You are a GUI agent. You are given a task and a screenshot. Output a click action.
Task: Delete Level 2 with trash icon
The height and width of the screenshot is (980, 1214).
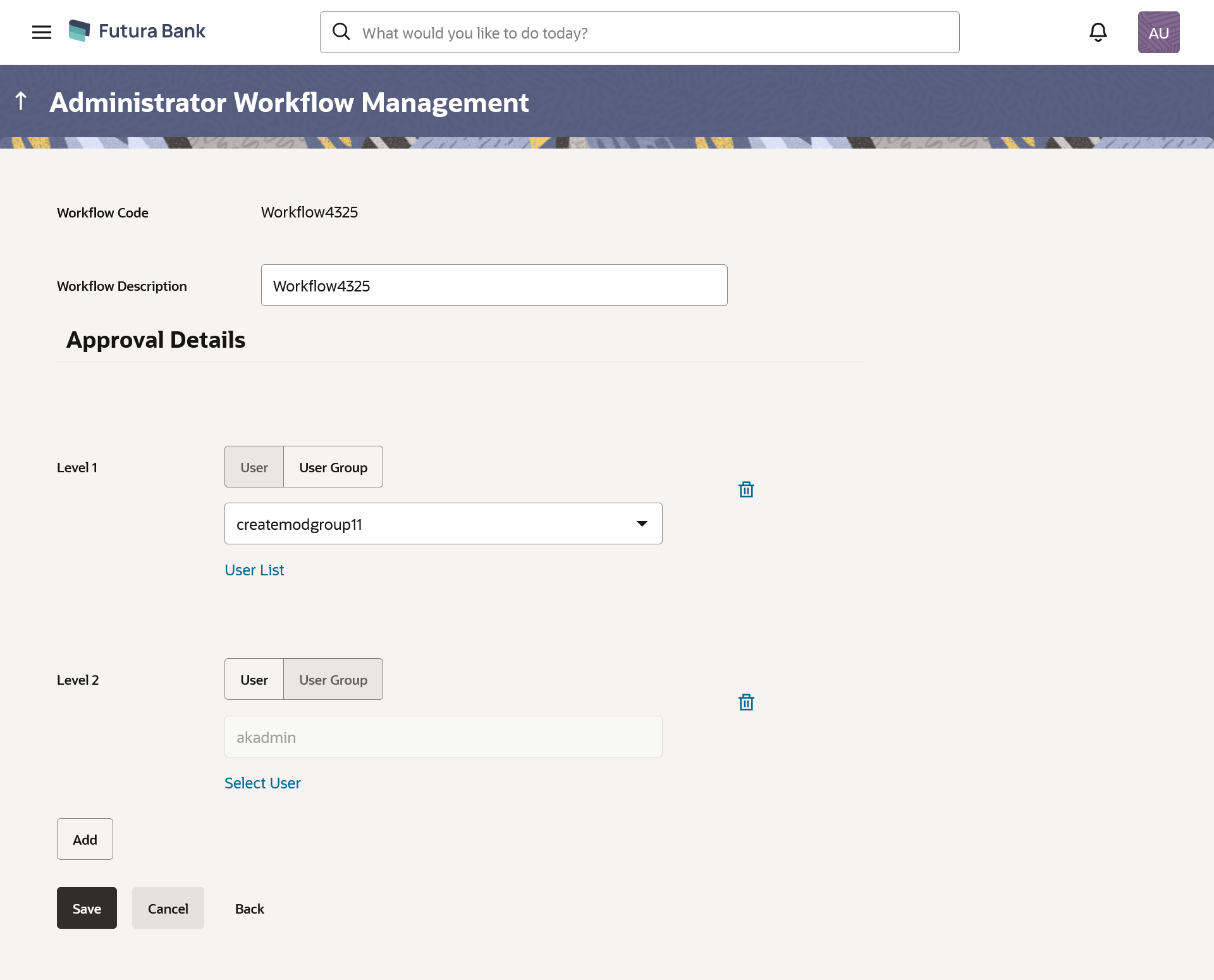tap(746, 702)
